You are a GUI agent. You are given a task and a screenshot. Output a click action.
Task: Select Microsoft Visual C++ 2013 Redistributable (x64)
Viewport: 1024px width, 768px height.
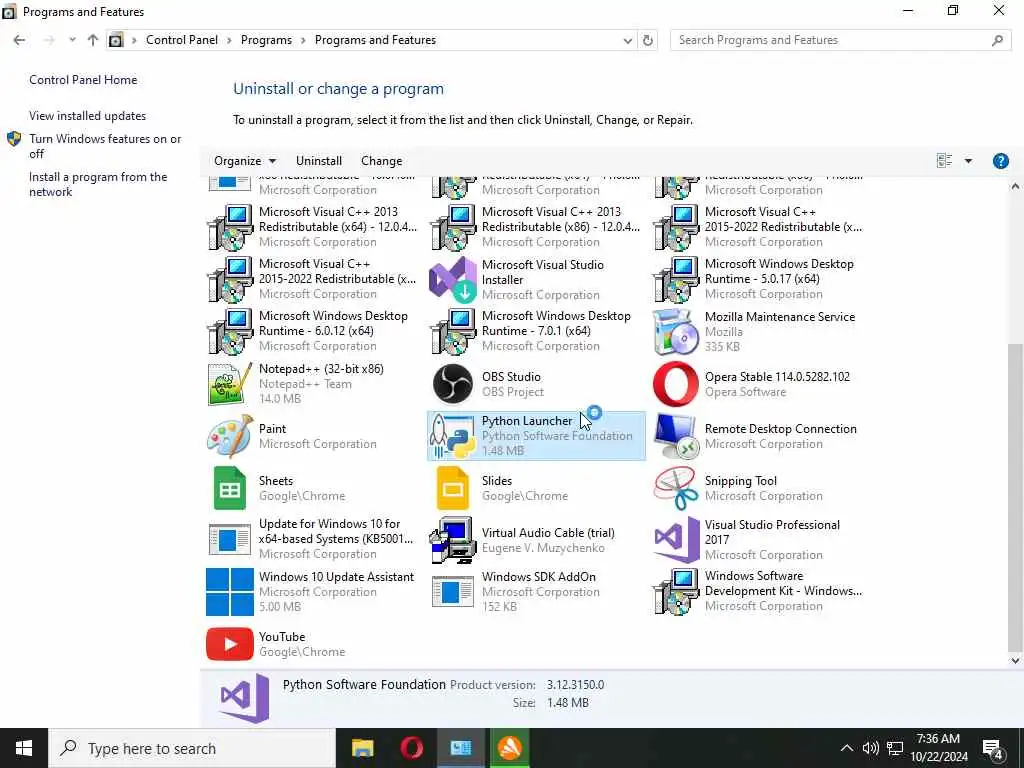pos(313,227)
